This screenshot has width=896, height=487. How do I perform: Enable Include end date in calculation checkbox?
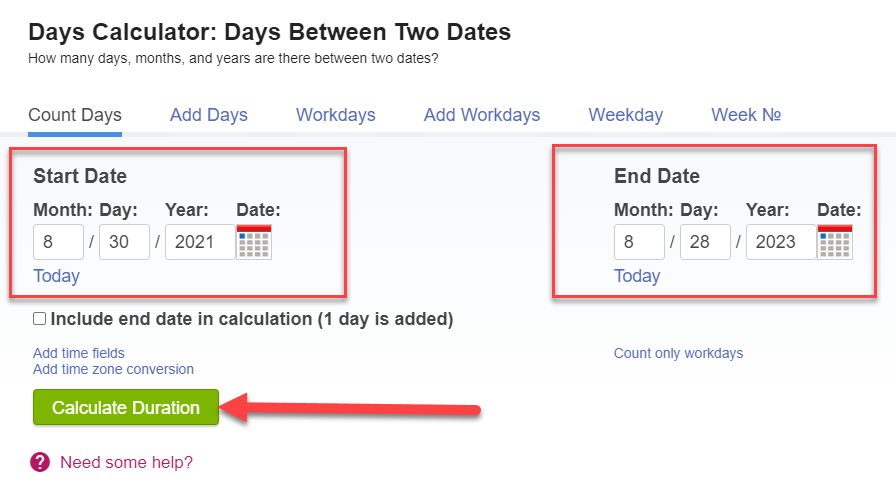point(39,318)
